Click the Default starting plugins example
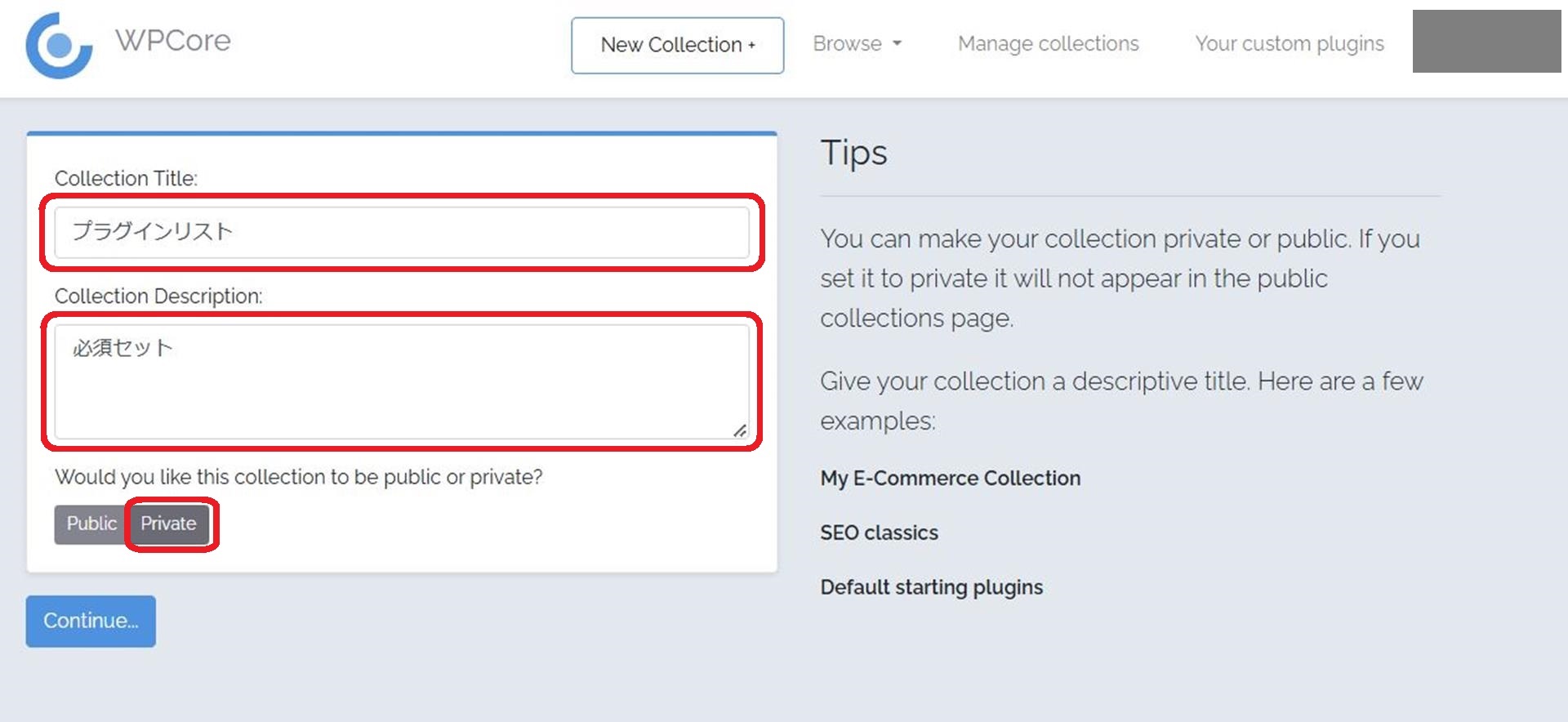The image size is (1568, 722). pos(931,588)
